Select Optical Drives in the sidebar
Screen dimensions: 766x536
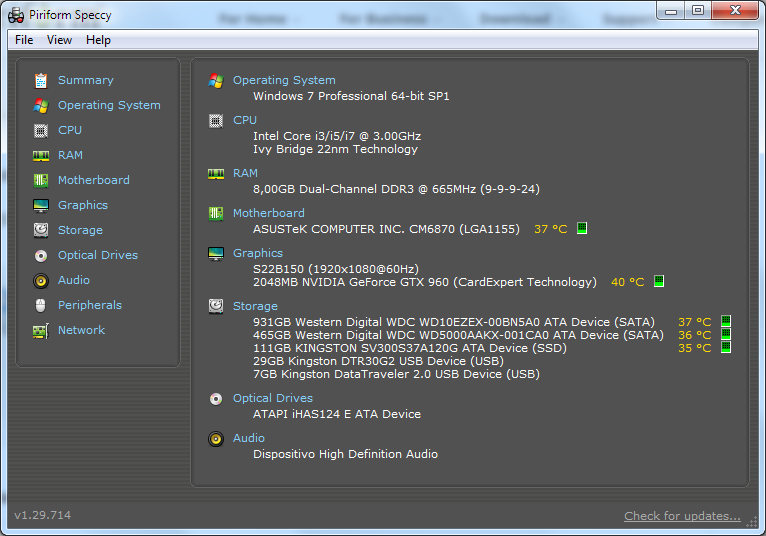coord(98,255)
